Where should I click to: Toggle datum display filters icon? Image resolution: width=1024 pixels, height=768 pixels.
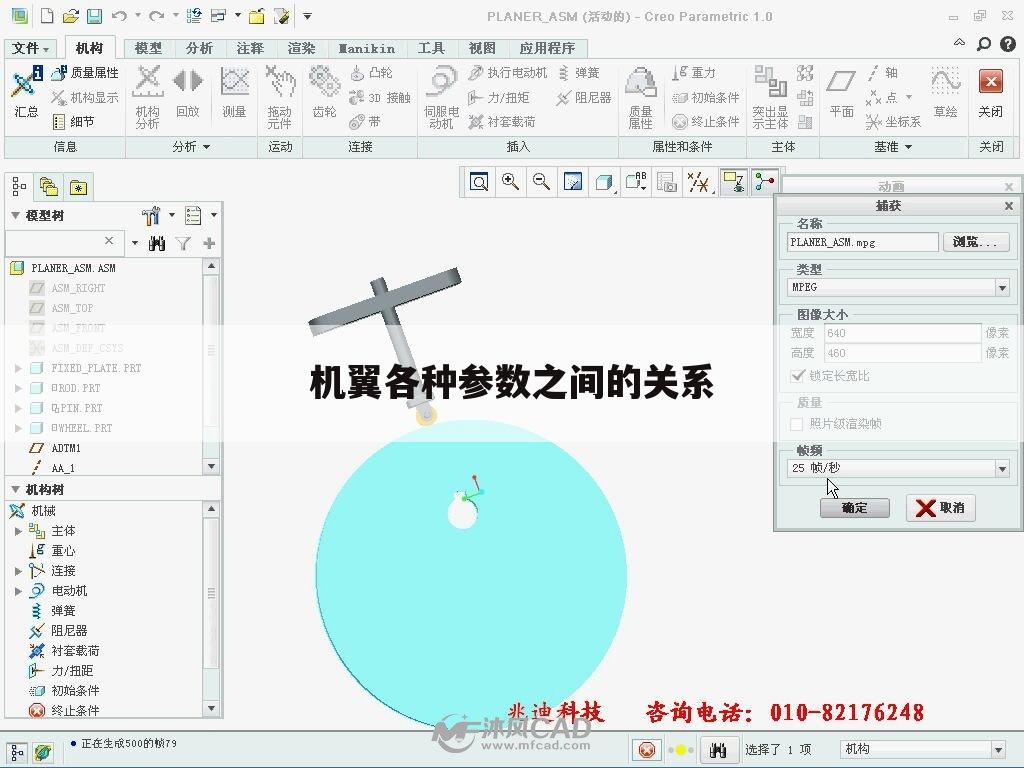tap(699, 182)
